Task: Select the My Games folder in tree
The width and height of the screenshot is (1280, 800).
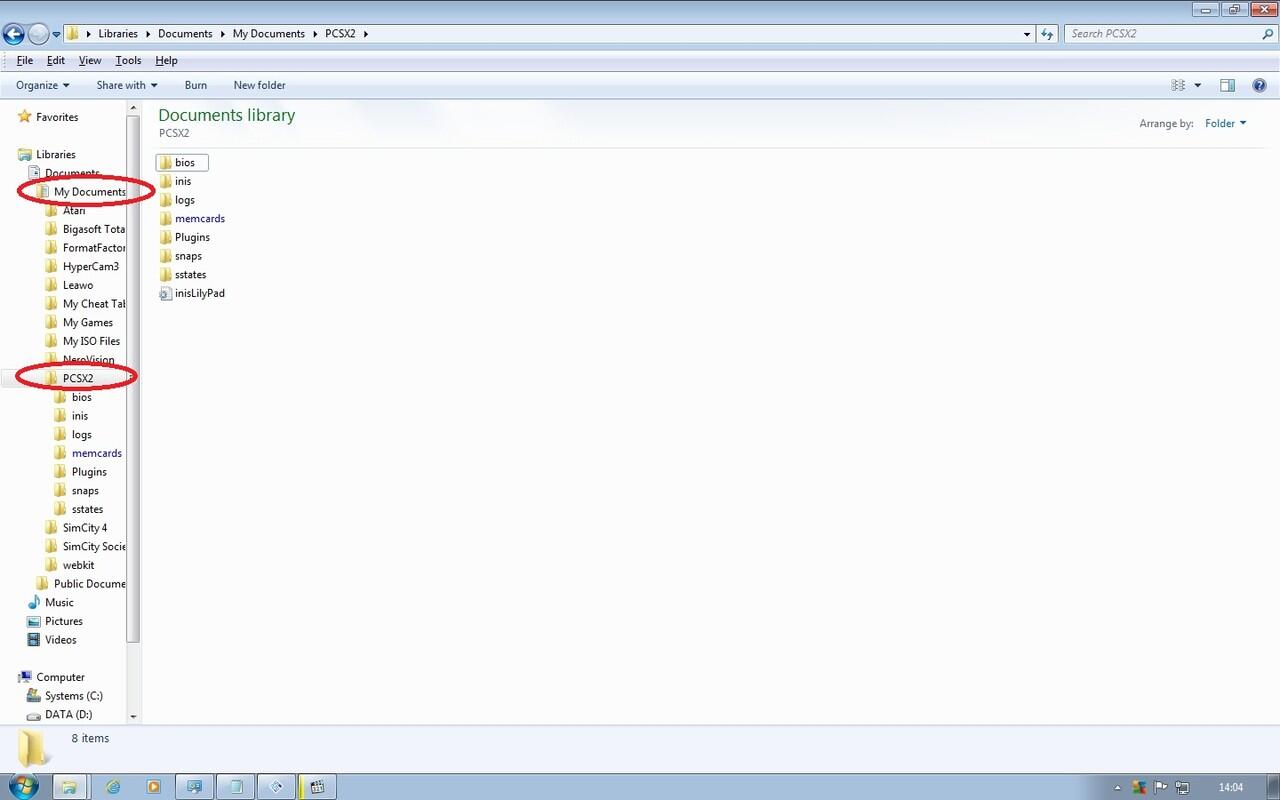Action: (x=88, y=323)
